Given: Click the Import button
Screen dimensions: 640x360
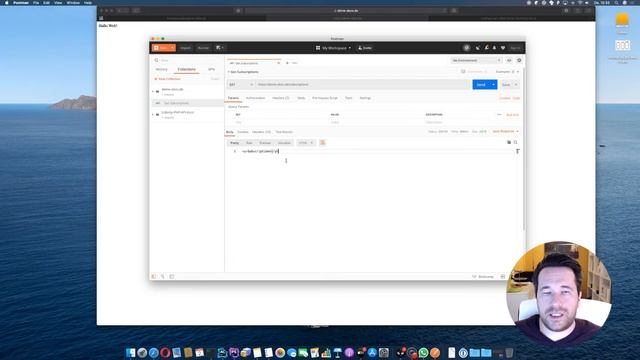Looking at the screenshot, I should pyautogui.click(x=185, y=48).
